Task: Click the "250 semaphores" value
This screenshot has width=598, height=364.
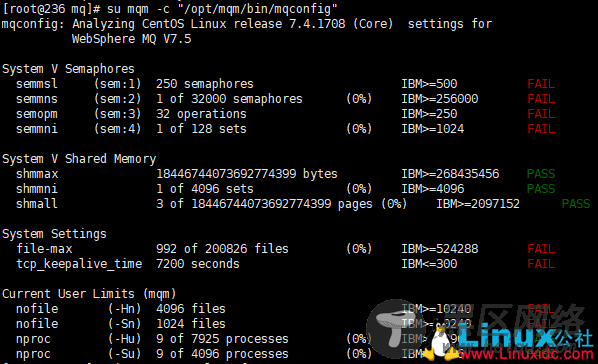Action: [205, 84]
